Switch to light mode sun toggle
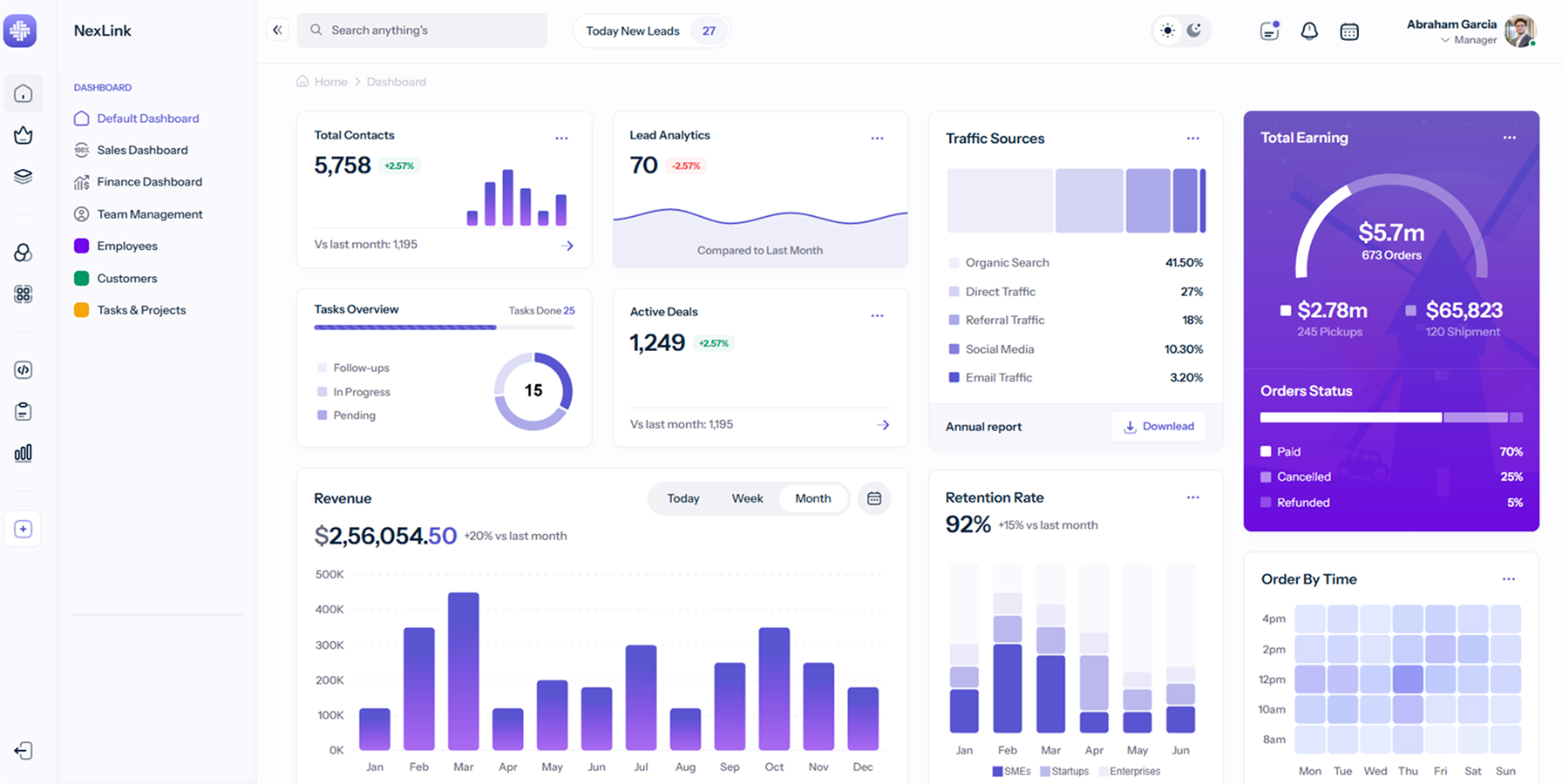This screenshot has height=784, width=1562. click(x=1167, y=30)
